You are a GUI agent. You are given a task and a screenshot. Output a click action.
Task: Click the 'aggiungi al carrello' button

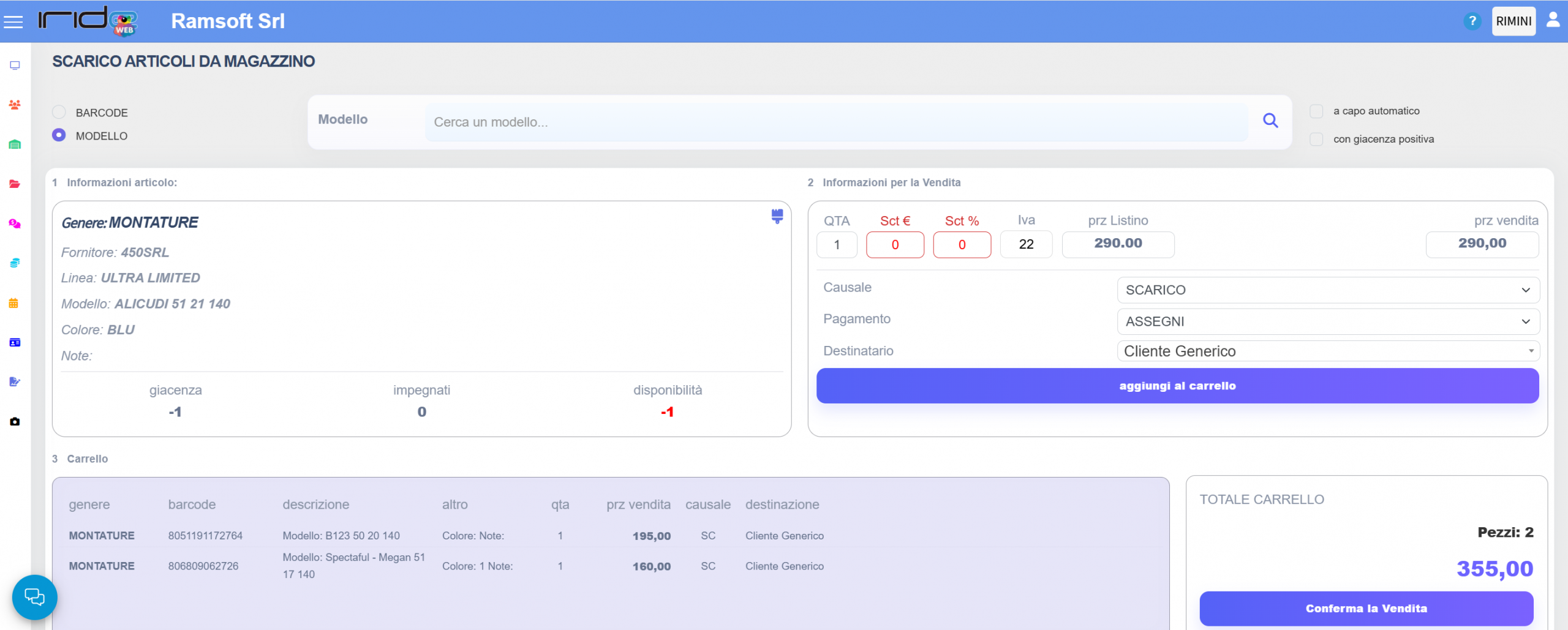(x=1177, y=386)
